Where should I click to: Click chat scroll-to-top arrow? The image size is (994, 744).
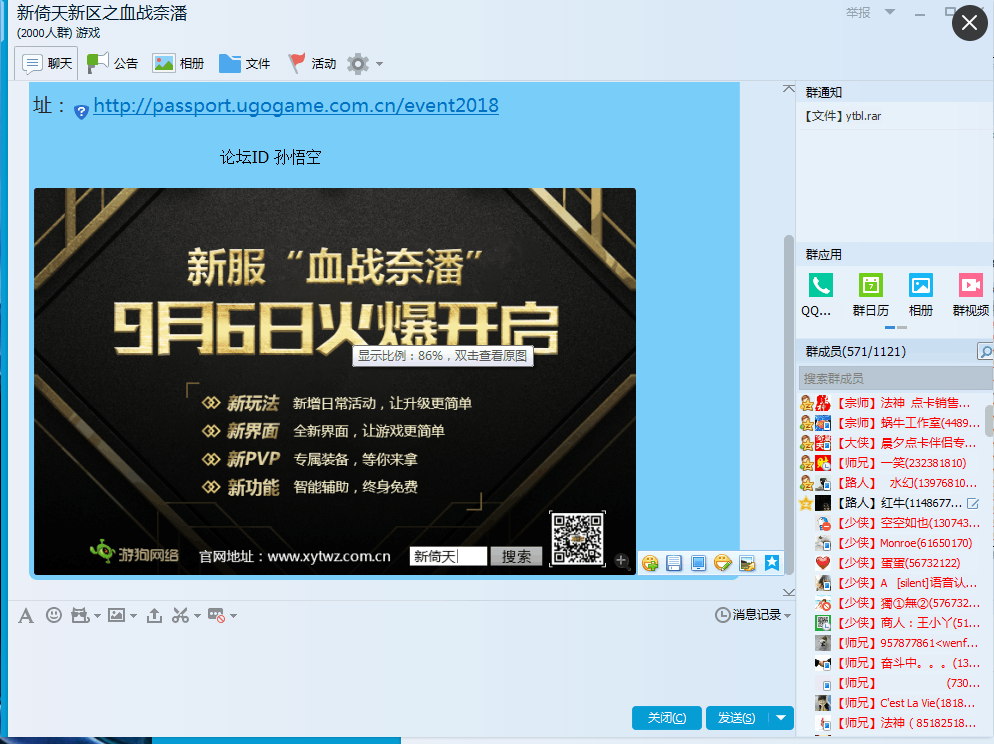[789, 89]
